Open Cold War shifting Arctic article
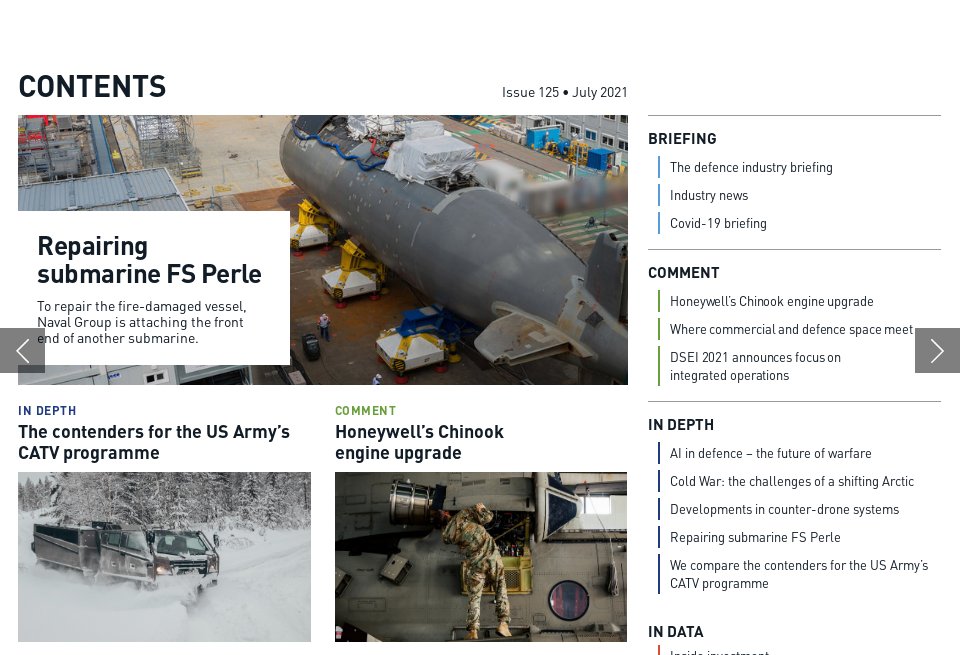This screenshot has width=960, height=655. (791, 481)
